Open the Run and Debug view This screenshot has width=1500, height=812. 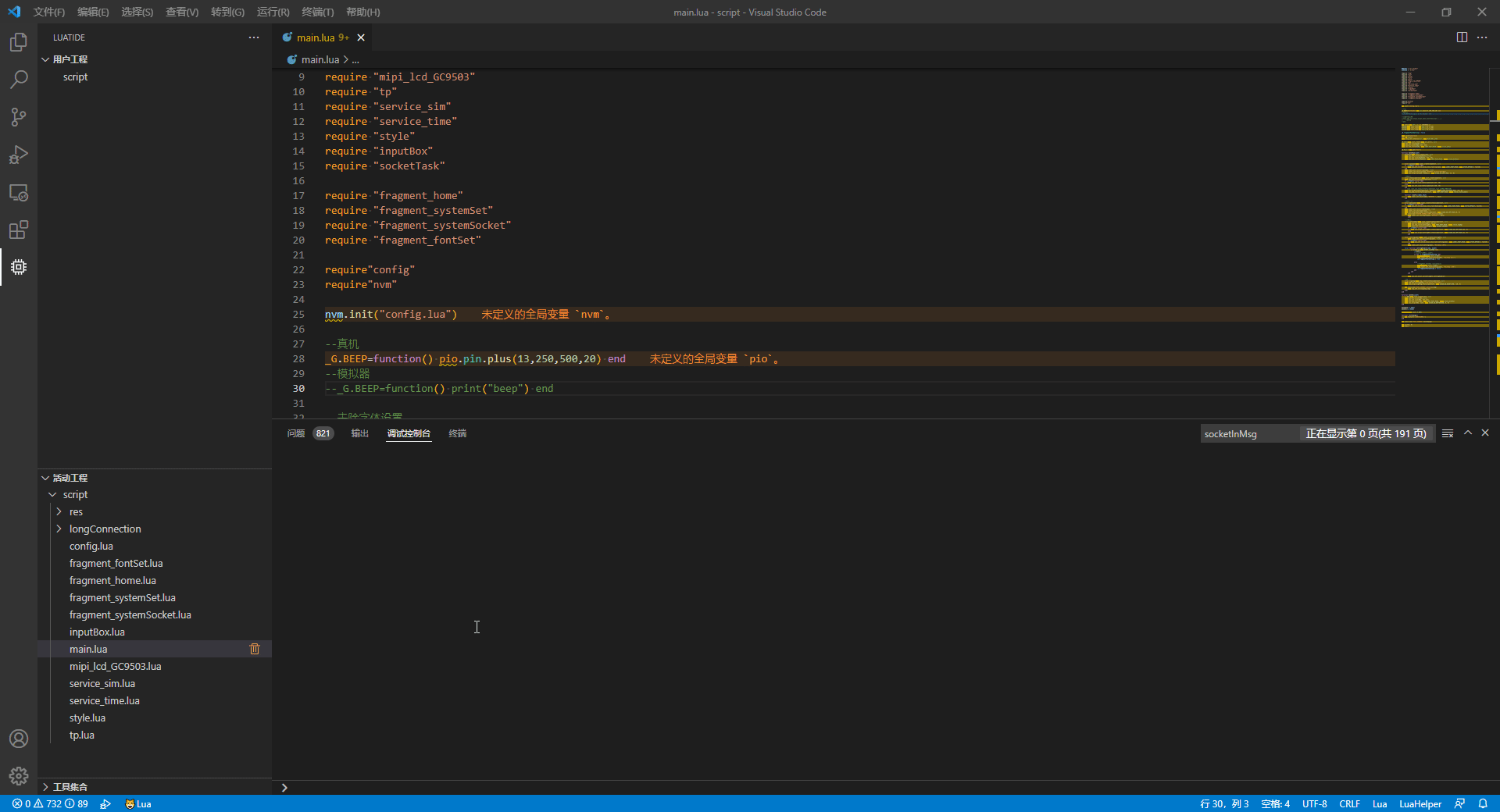tap(19, 155)
